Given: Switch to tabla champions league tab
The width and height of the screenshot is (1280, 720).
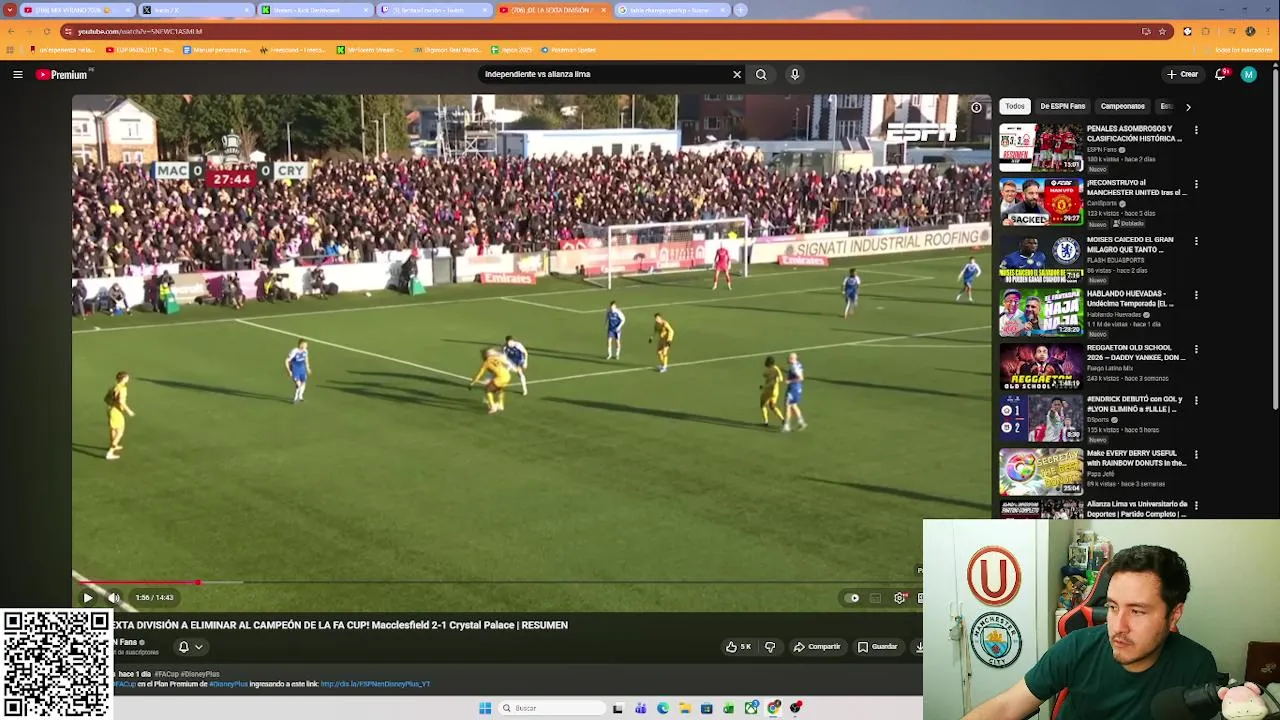Looking at the screenshot, I should pyautogui.click(x=671, y=10).
